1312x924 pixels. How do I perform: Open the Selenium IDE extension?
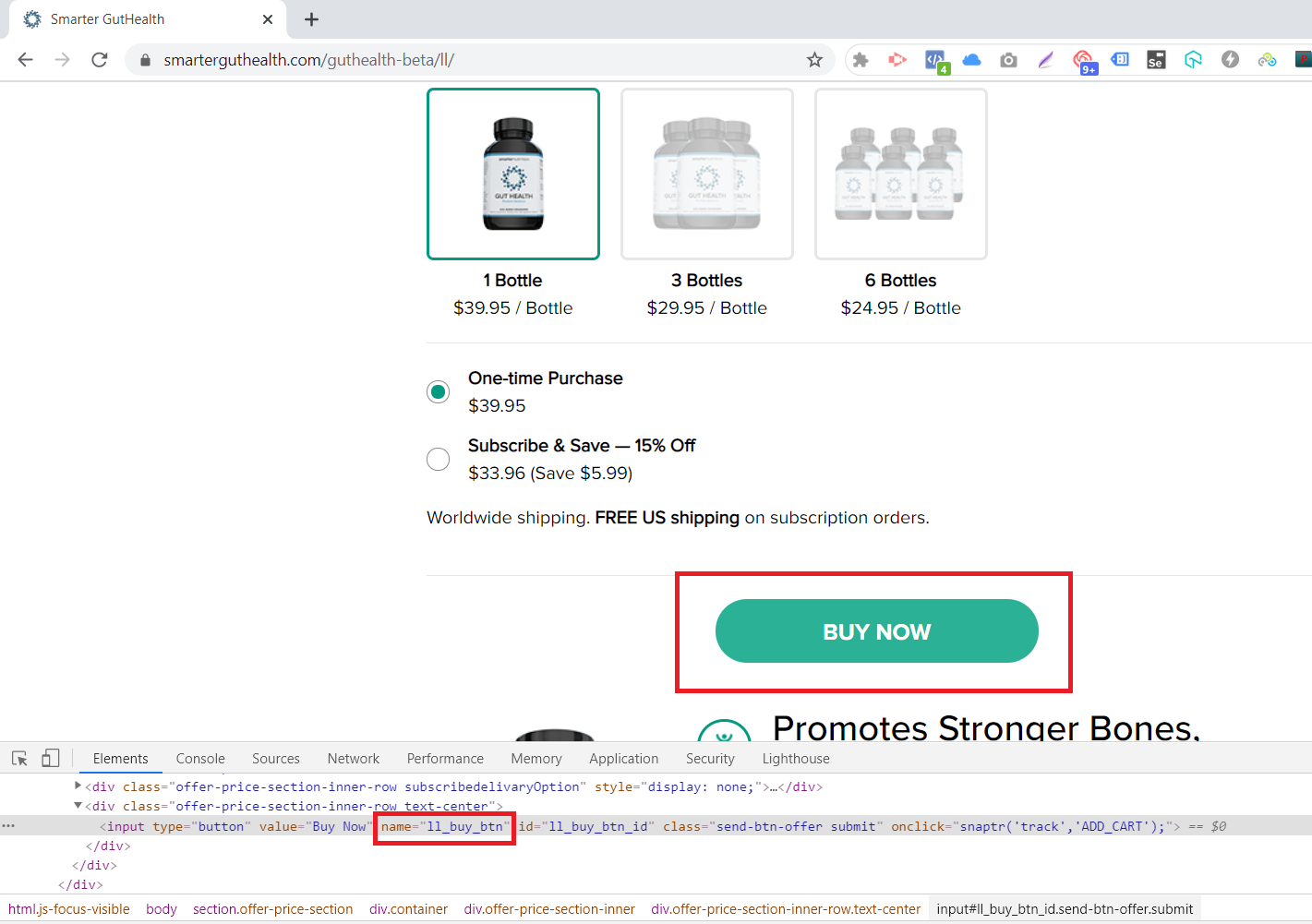coord(1155,60)
